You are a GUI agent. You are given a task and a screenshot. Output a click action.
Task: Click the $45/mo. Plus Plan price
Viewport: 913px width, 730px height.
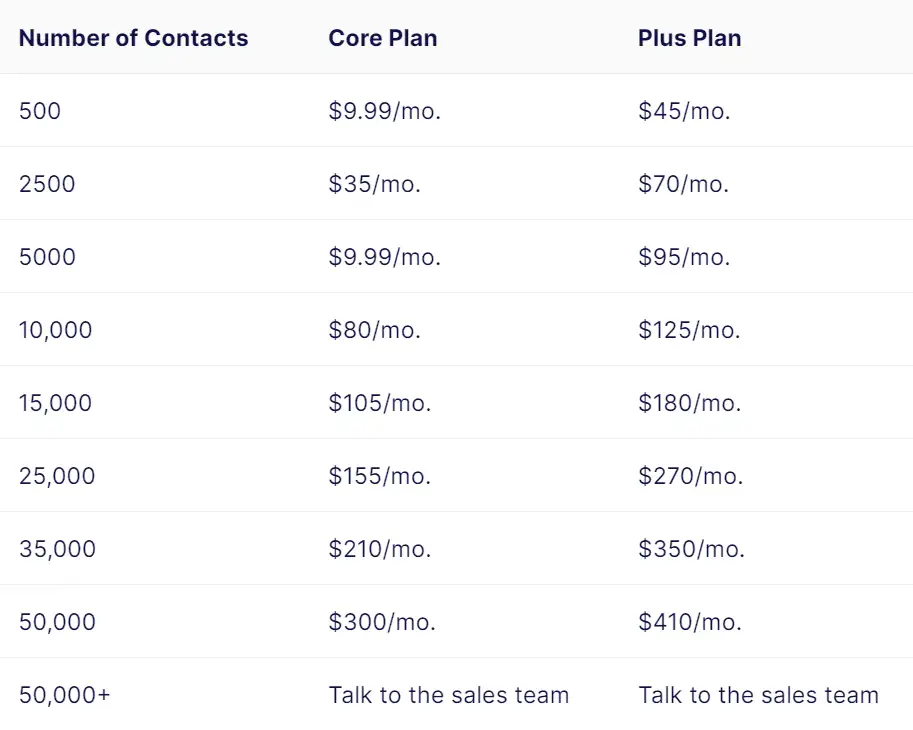(684, 111)
